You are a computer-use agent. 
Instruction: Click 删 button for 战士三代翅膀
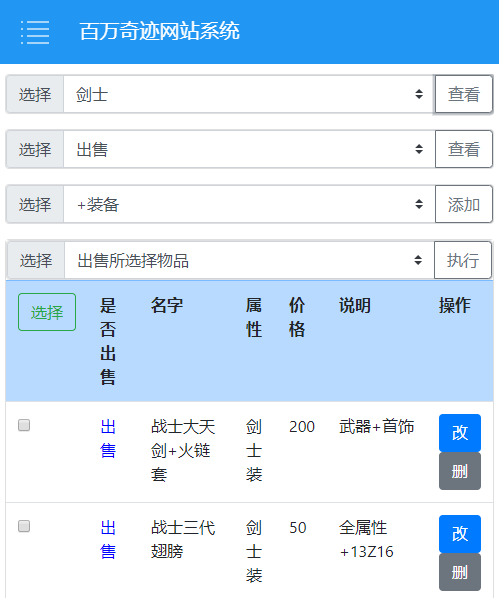point(460,572)
